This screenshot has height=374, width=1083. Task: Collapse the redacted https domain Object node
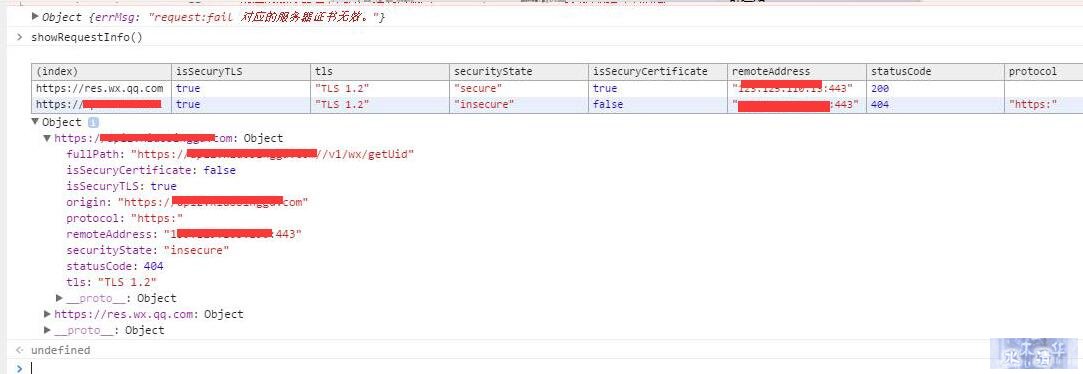[47, 138]
